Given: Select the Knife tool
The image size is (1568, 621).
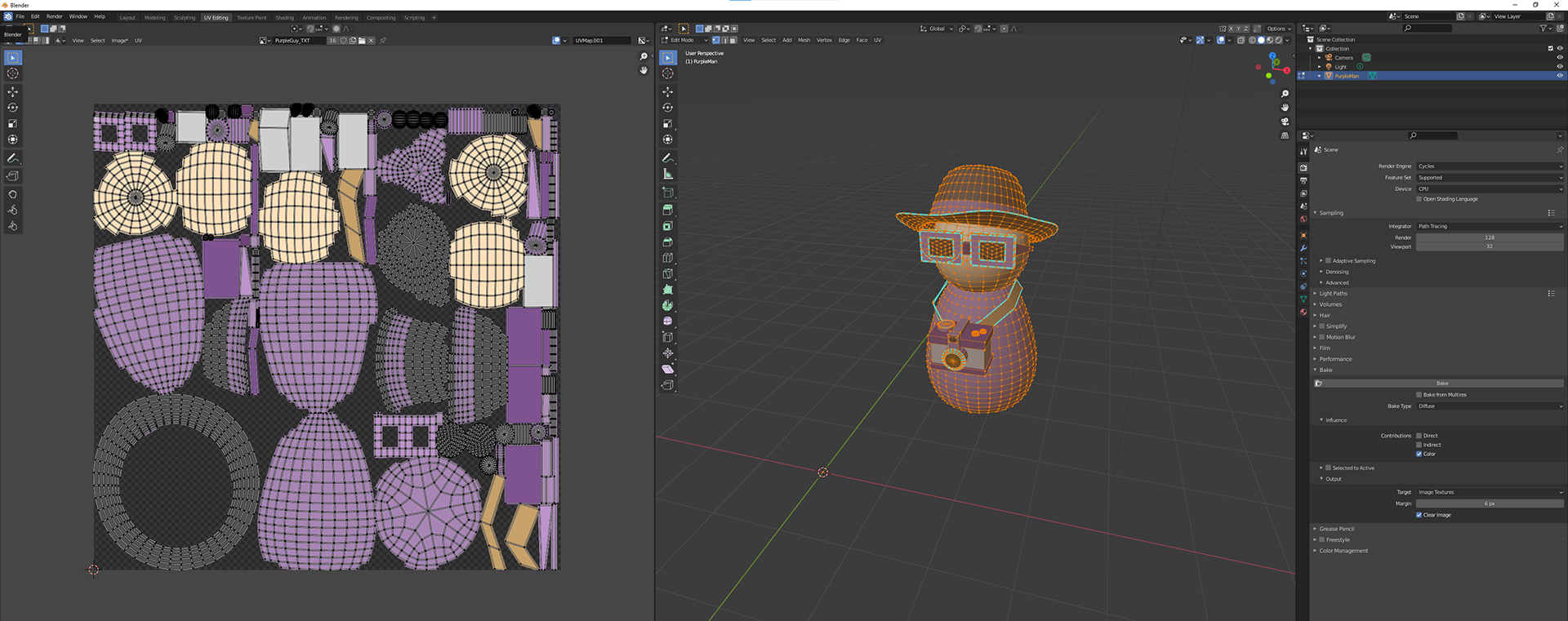Looking at the screenshot, I should tap(668, 273).
